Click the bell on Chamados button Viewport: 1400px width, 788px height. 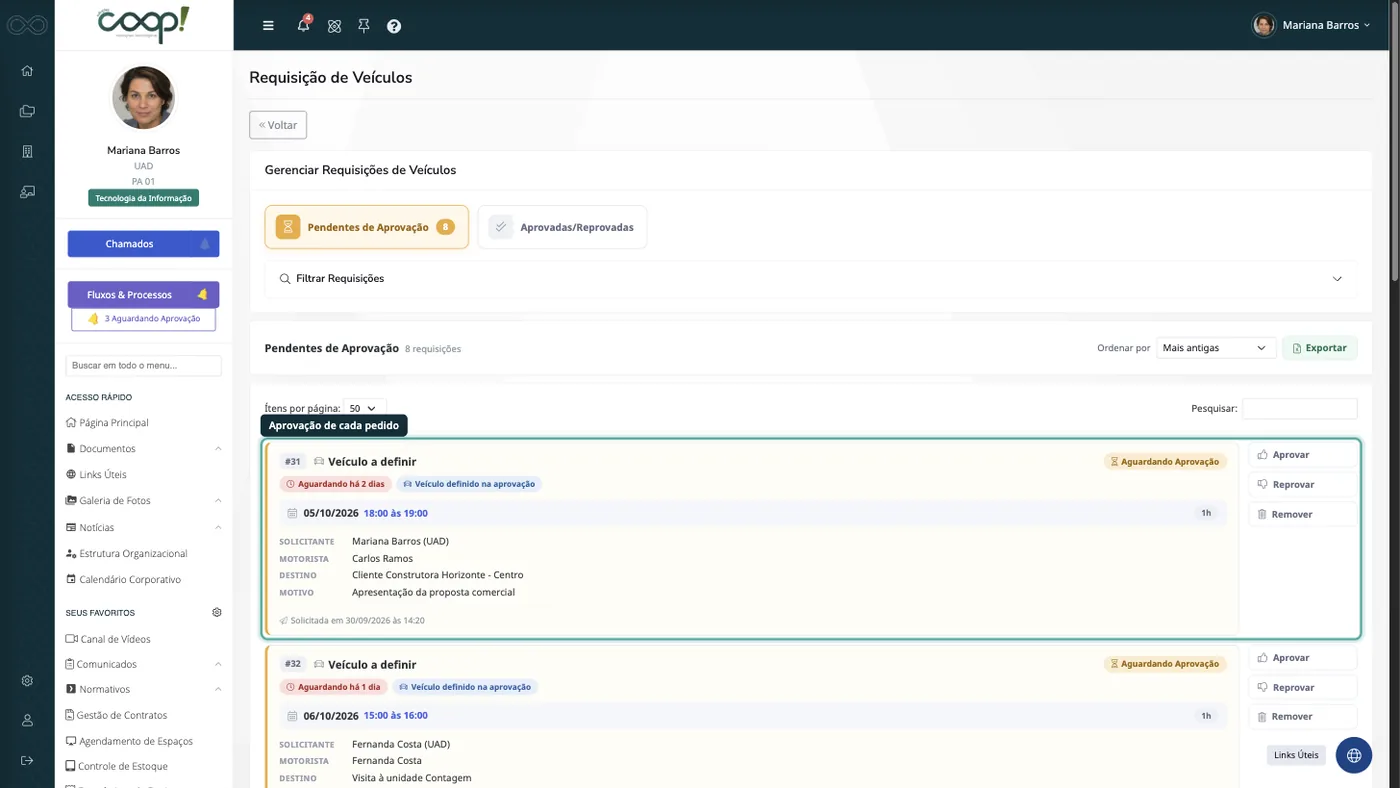[x=205, y=244]
